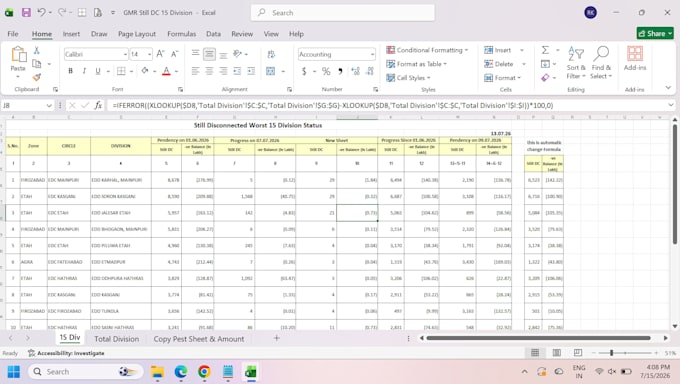
Task: Apply cell borders icon
Action: pos(121,71)
